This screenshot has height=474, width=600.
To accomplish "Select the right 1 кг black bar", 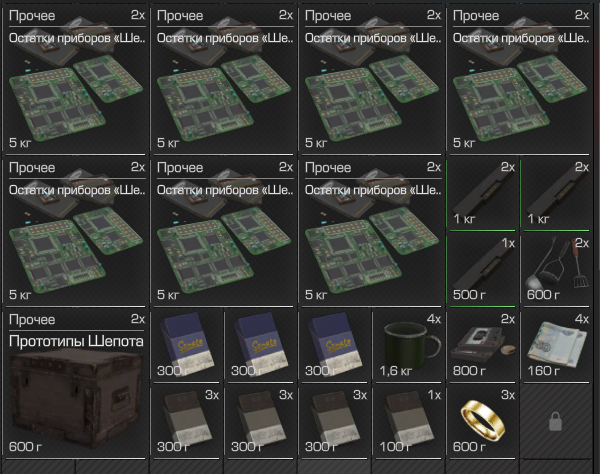I will [x=556, y=194].
